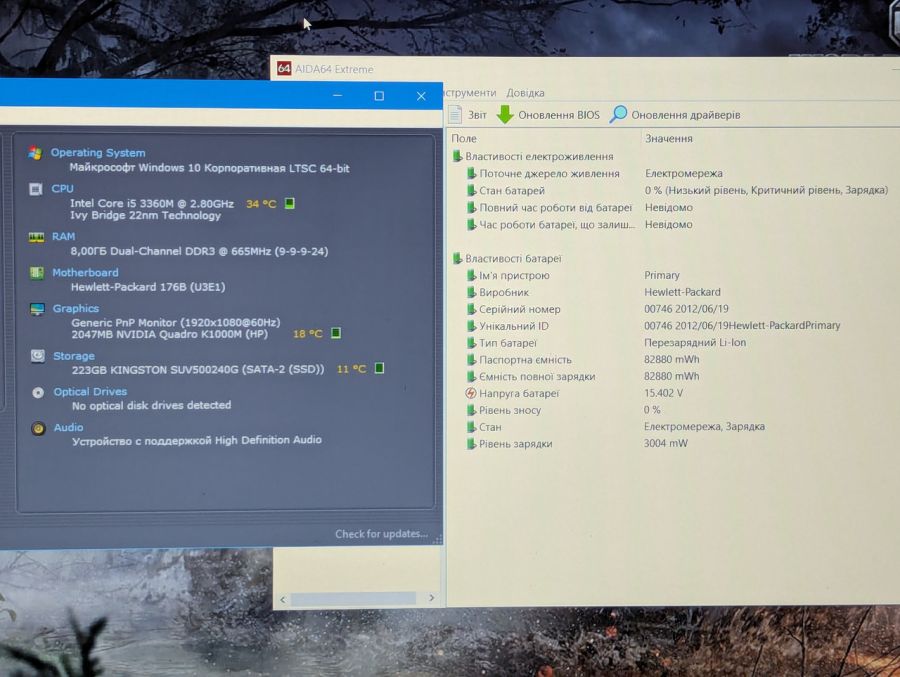Viewport: 900px width, 677px height.
Task: Open the Довідка menu in AIDA64
Action: 525,93
